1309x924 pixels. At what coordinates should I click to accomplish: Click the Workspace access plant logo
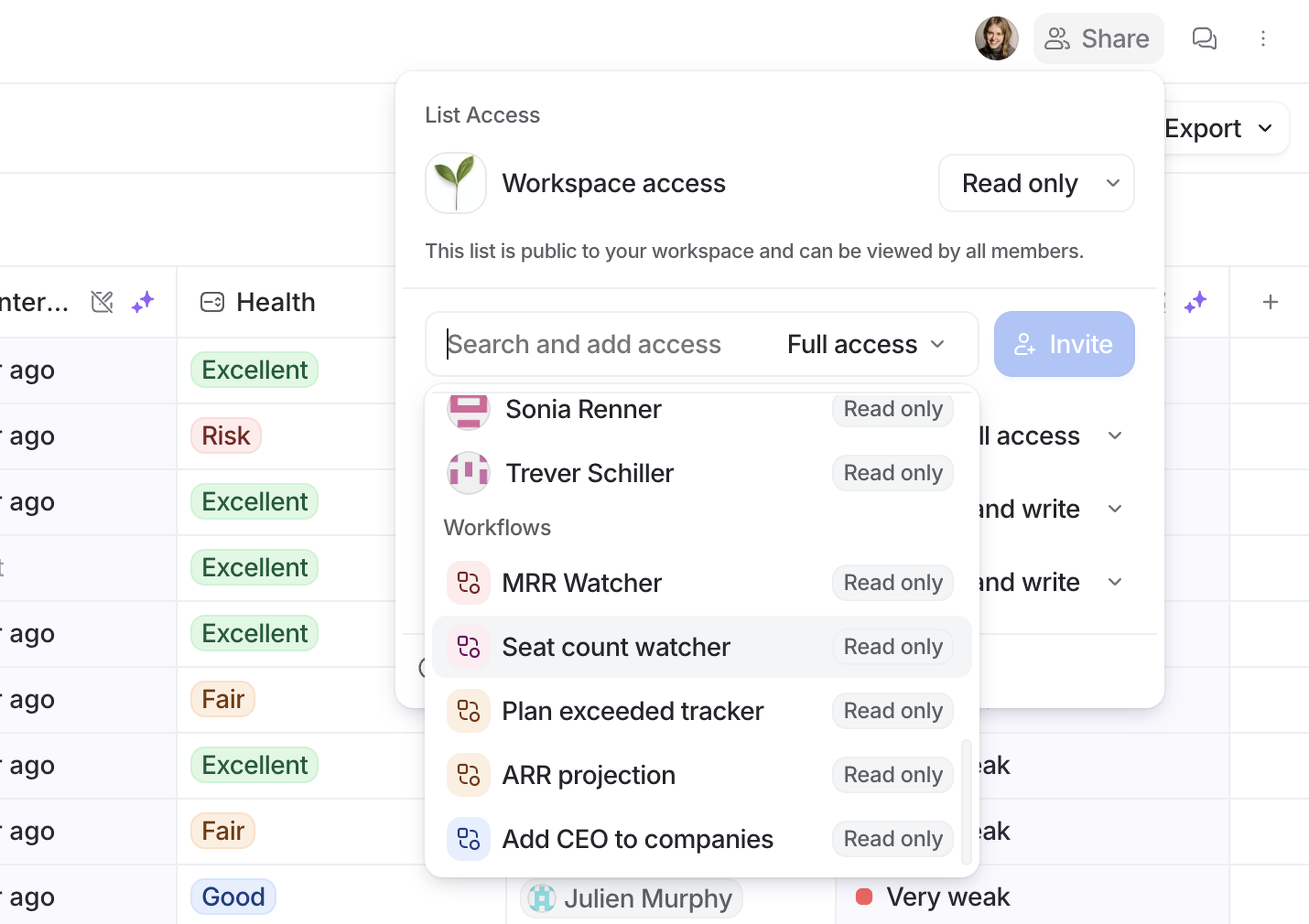455,183
